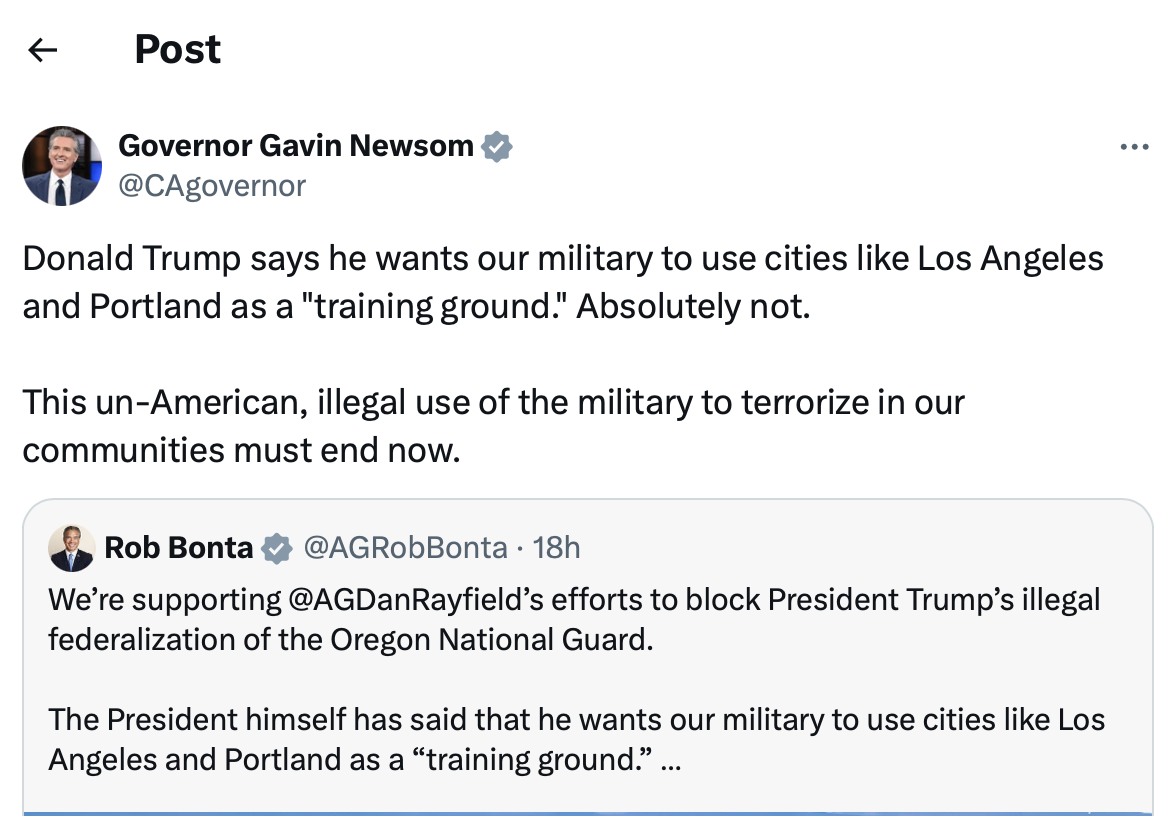Image resolution: width=1154 pixels, height=816 pixels.
Task: Click the back arrow icon
Action: point(43,50)
